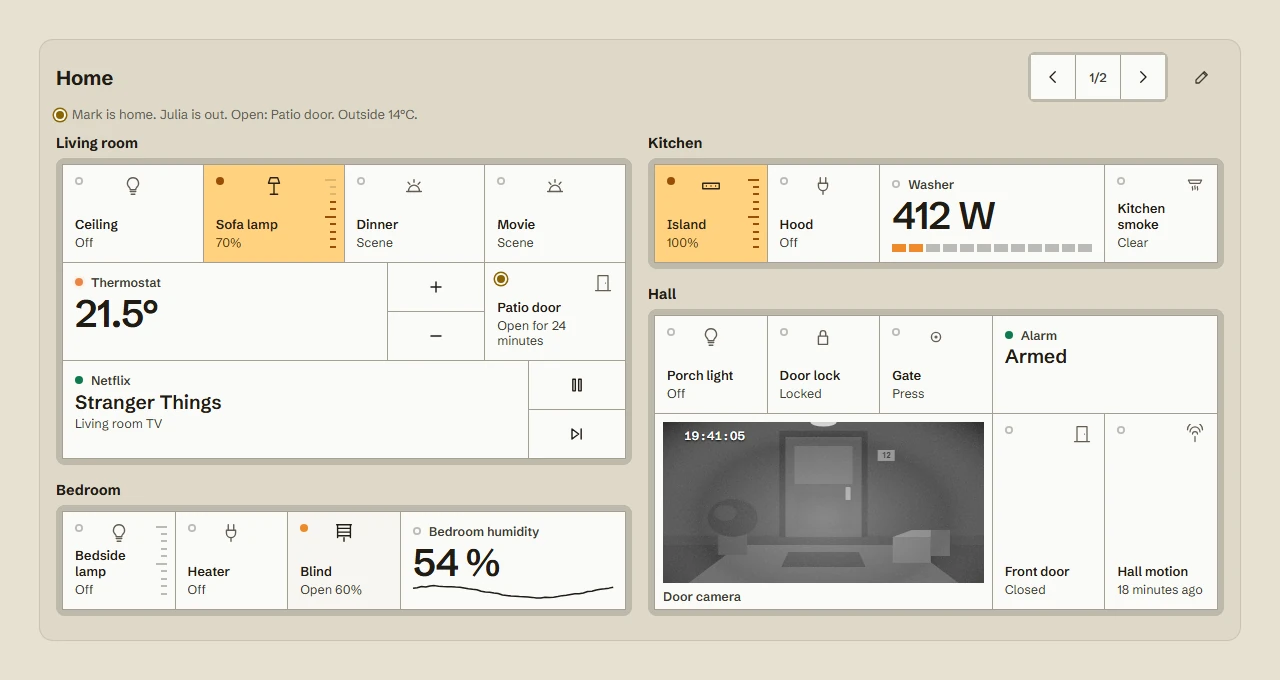Screen dimensions: 1280x680
Task: Decrease thermostat temperature with minus
Action: point(436,336)
